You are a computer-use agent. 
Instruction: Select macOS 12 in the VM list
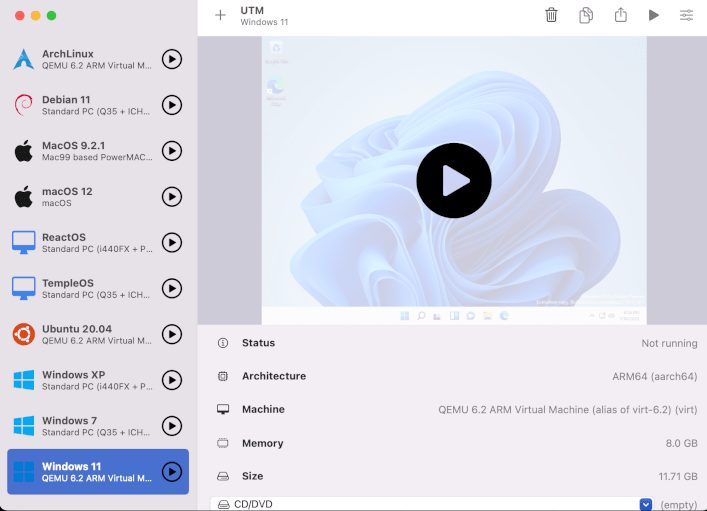(x=98, y=197)
